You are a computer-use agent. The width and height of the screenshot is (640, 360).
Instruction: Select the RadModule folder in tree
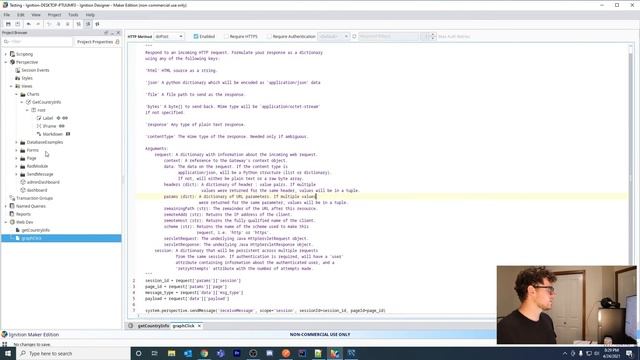tap(37, 166)
